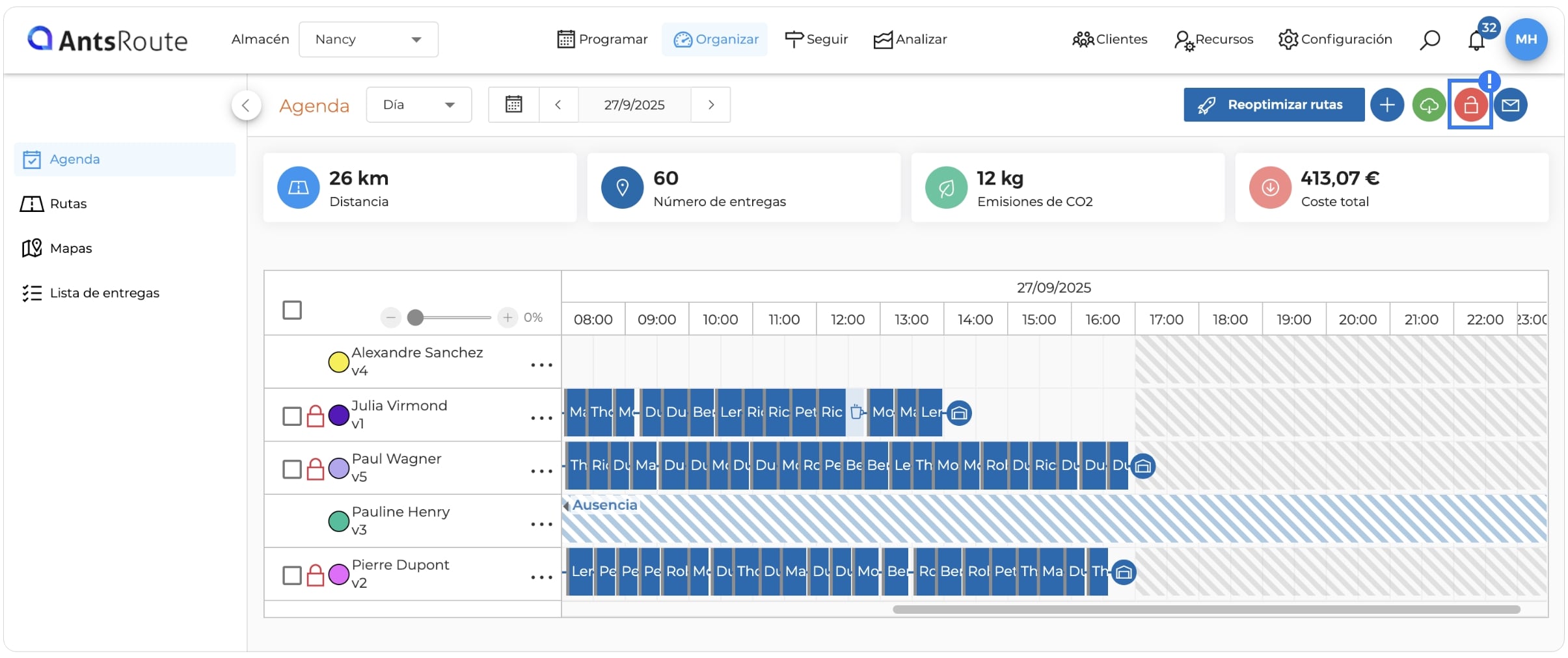Open the calendar date picker icon
The width and height of the screenshot is (1568, 658).
(514, 105)
